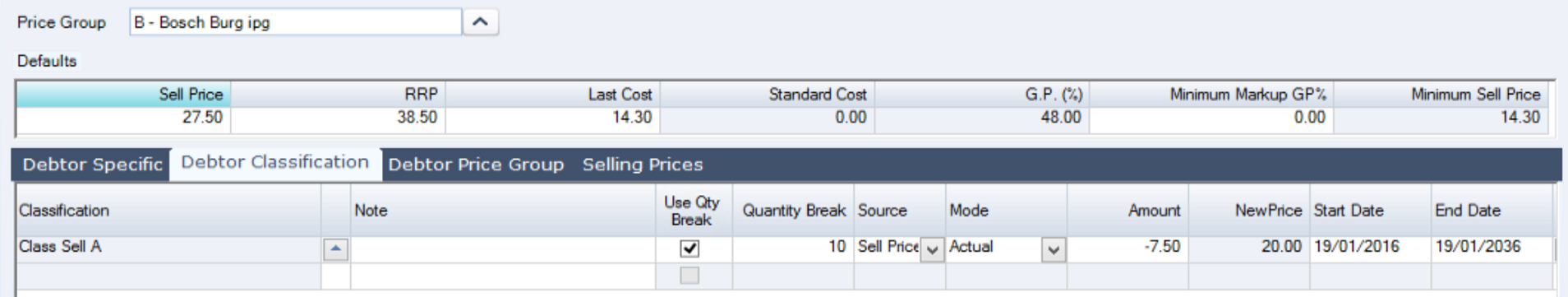
Task: Click the Quantity Break cell with value 10
Action: [x=793, y=247]
